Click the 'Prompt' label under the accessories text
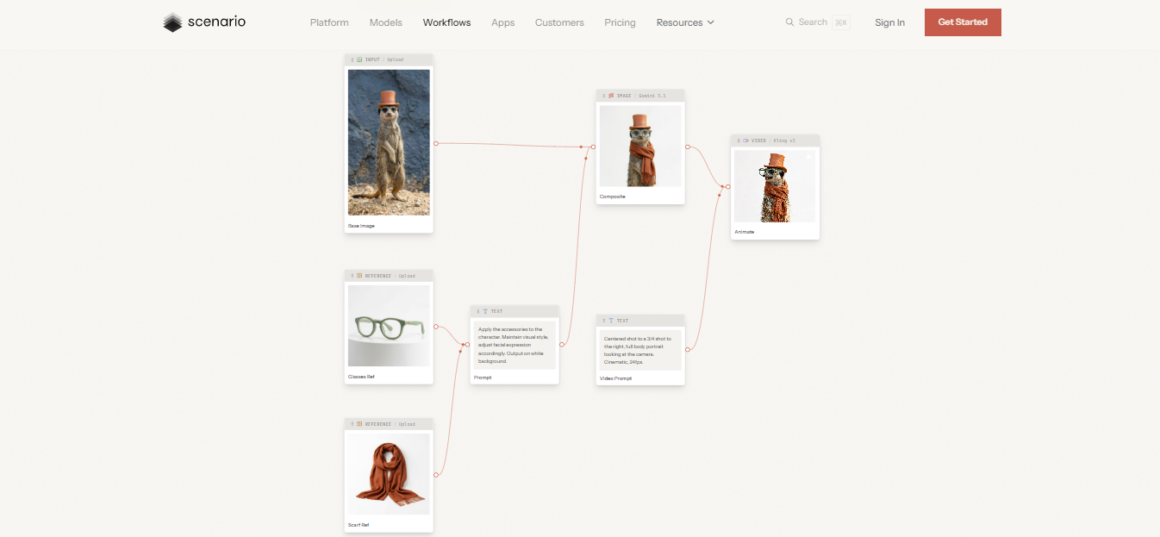The width and height of the screenshot is (1160, 537). (x=482, y=378)
